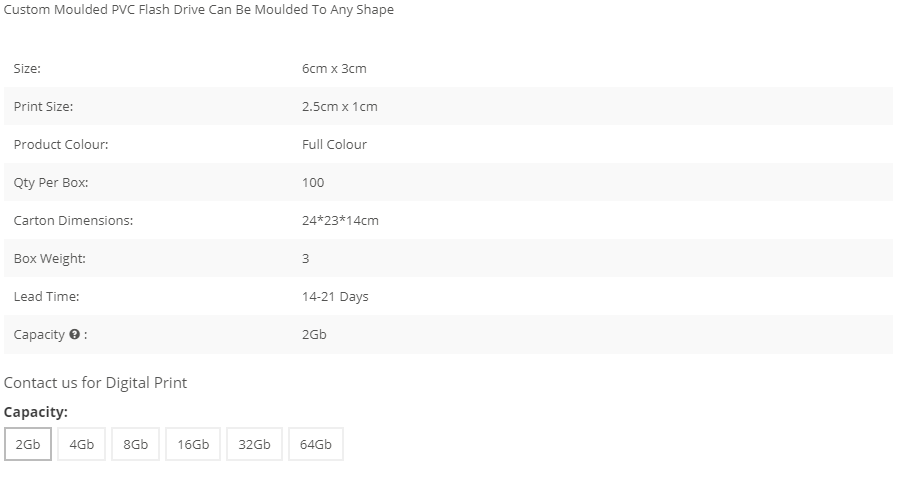The width and height of the screenshot is (904, 480).
Task: Select the 2Gb capacity option
Action: click(28, 444)
